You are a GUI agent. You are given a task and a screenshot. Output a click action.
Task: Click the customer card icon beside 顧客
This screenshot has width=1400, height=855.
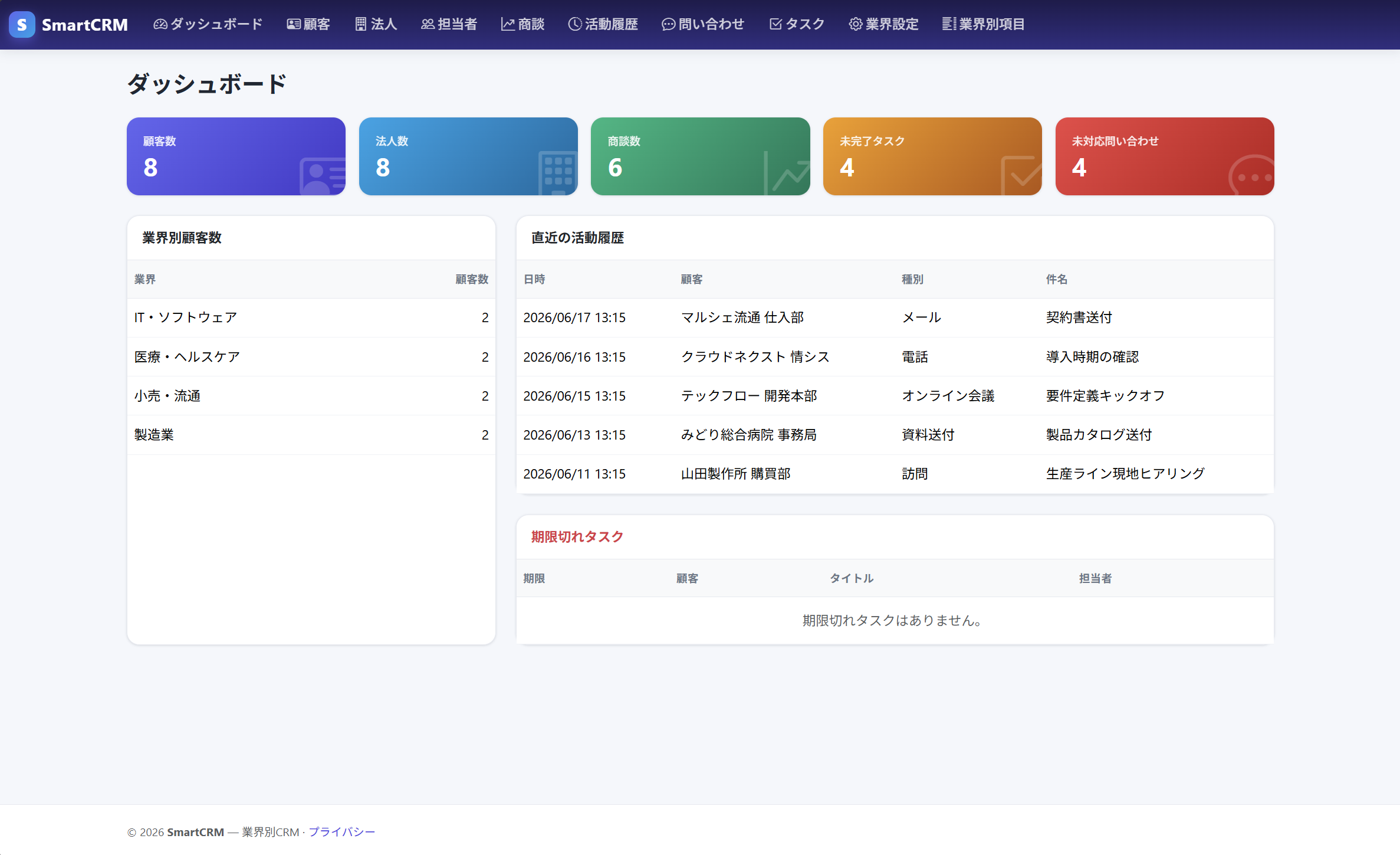click(294, 24)
